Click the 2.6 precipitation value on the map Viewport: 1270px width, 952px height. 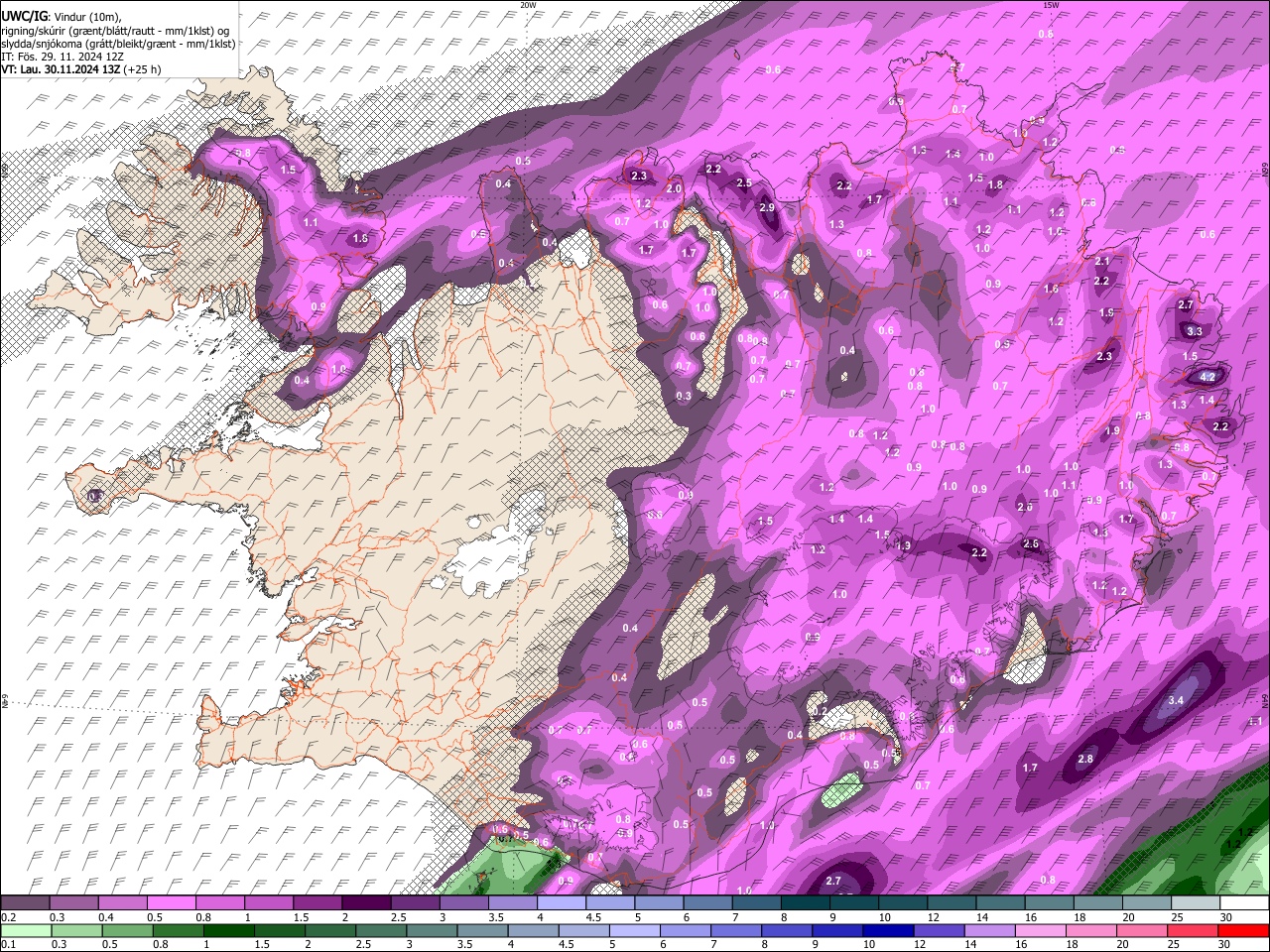pos(1031,544)
